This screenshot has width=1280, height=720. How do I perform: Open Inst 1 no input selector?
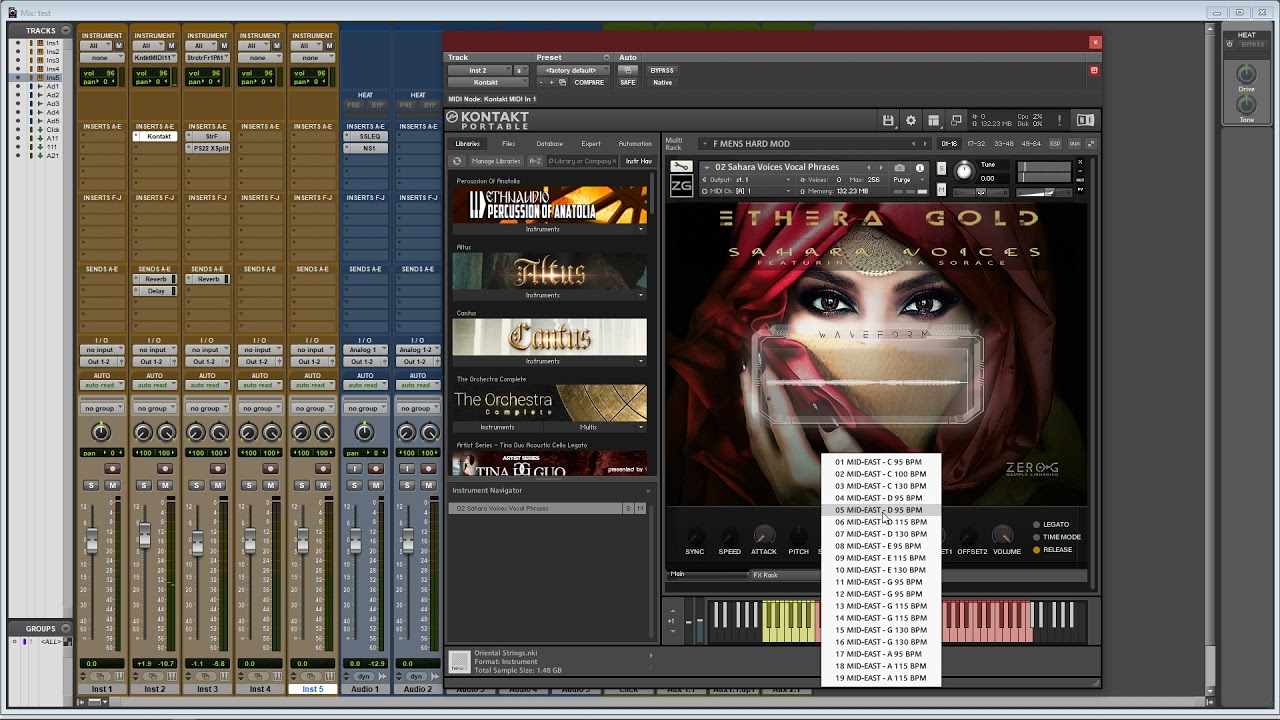(102, 350)
